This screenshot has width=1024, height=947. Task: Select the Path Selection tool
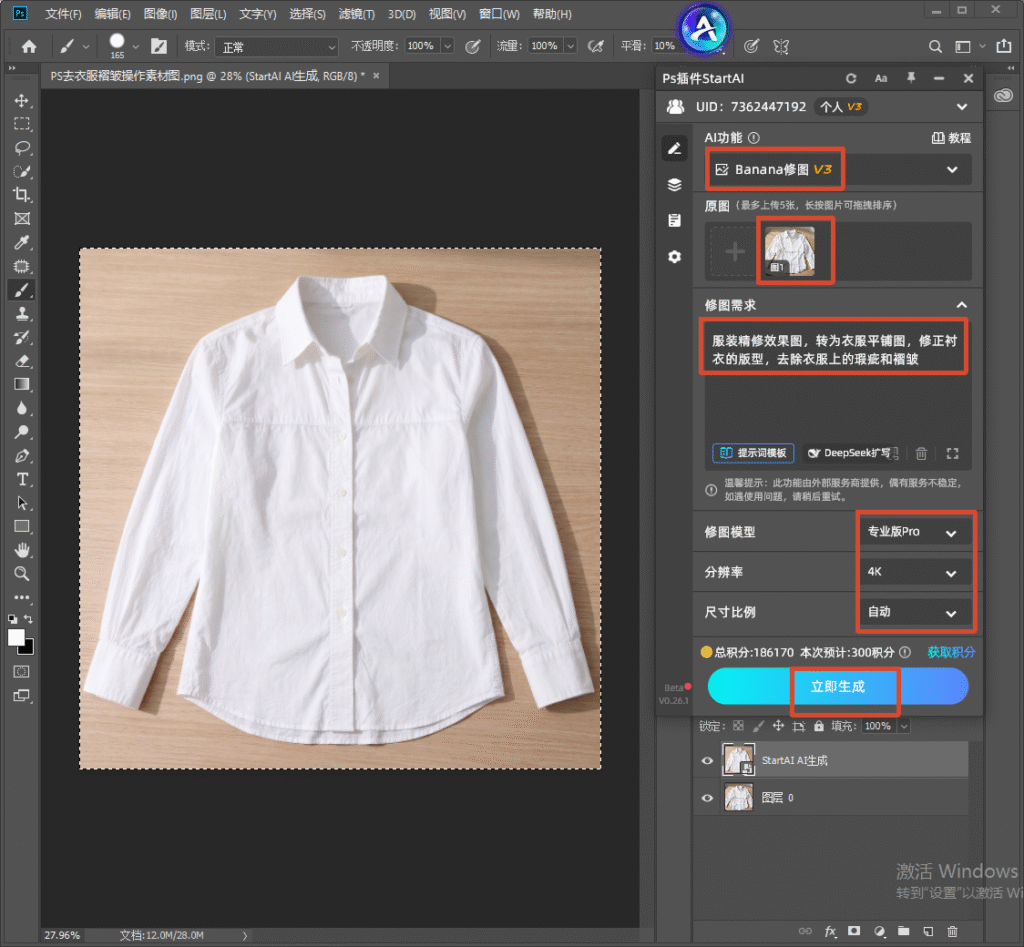[x=22, y=503]
